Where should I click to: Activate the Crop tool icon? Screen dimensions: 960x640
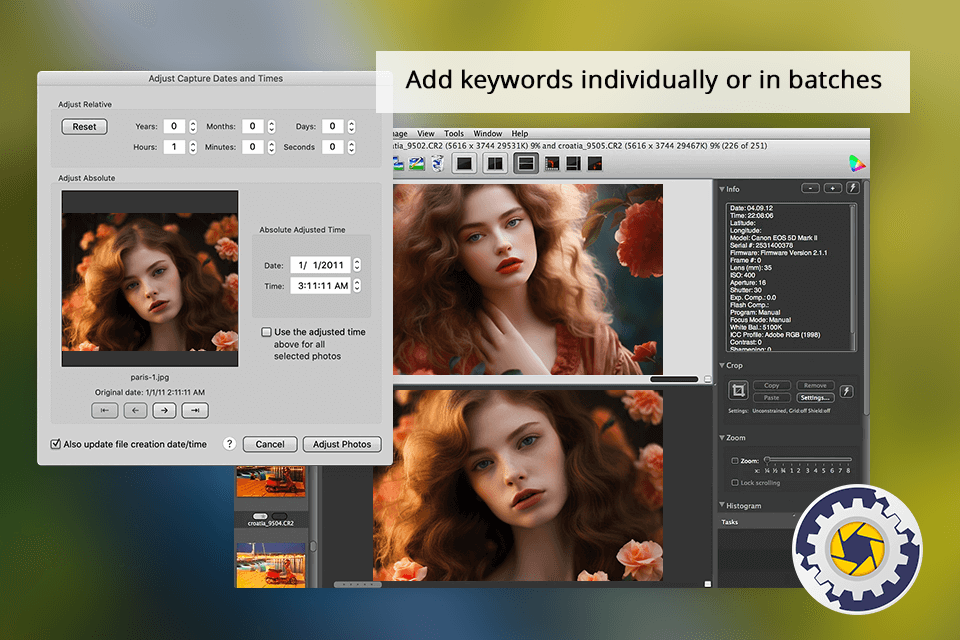(738, 390)
